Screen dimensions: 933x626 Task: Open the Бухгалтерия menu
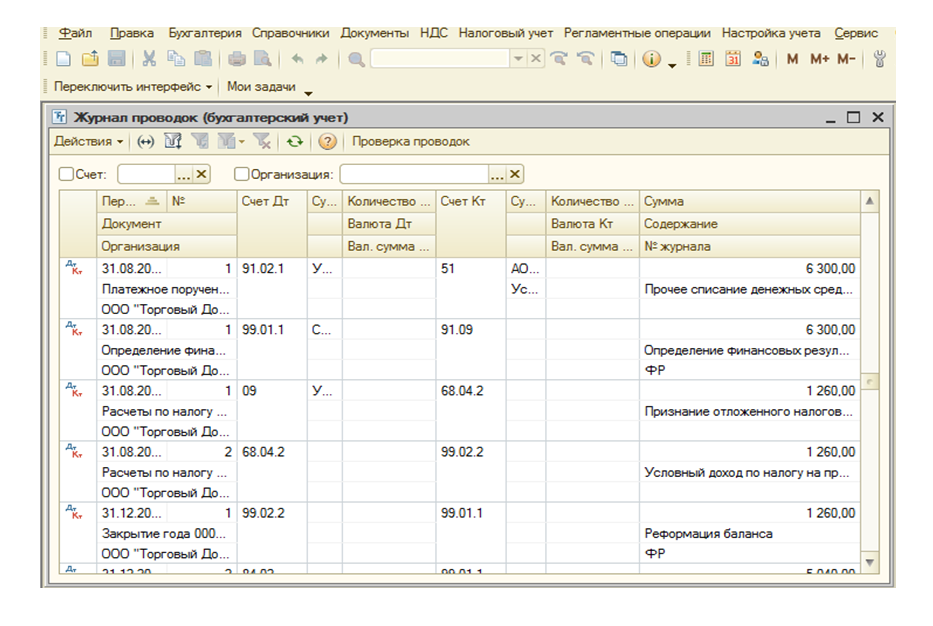[x=205, y=33]
